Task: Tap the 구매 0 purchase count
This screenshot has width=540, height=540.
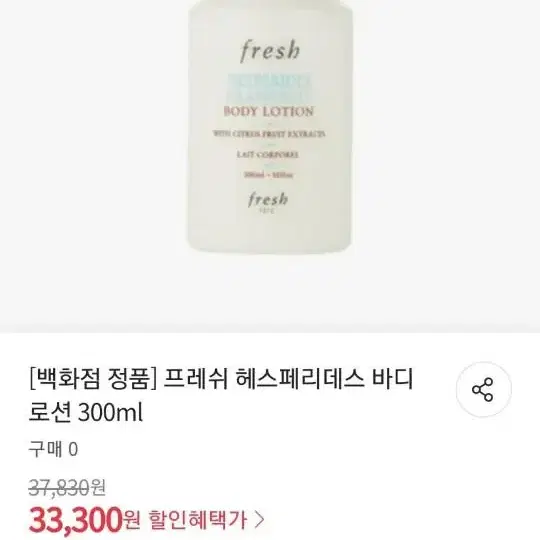Action: tap(53, 449)
